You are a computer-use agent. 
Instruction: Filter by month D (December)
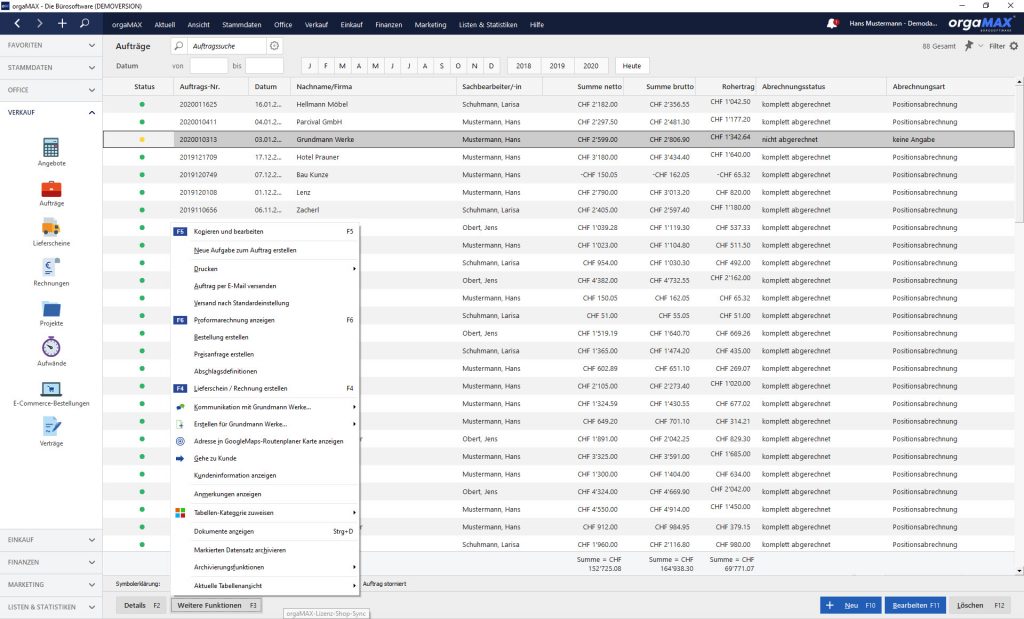pyautogui.click(x=491, y=66)
